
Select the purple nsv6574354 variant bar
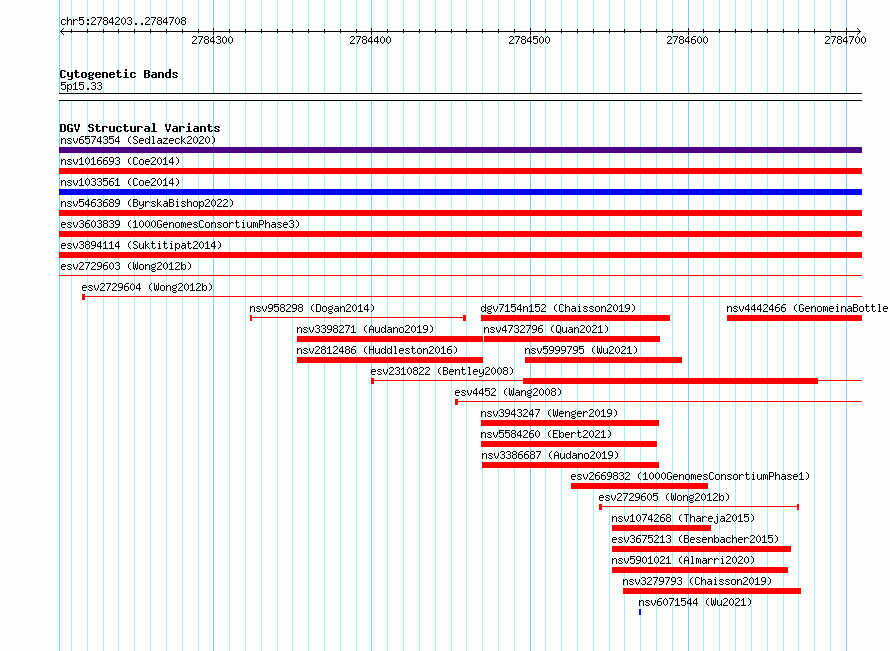click(460, 150)
